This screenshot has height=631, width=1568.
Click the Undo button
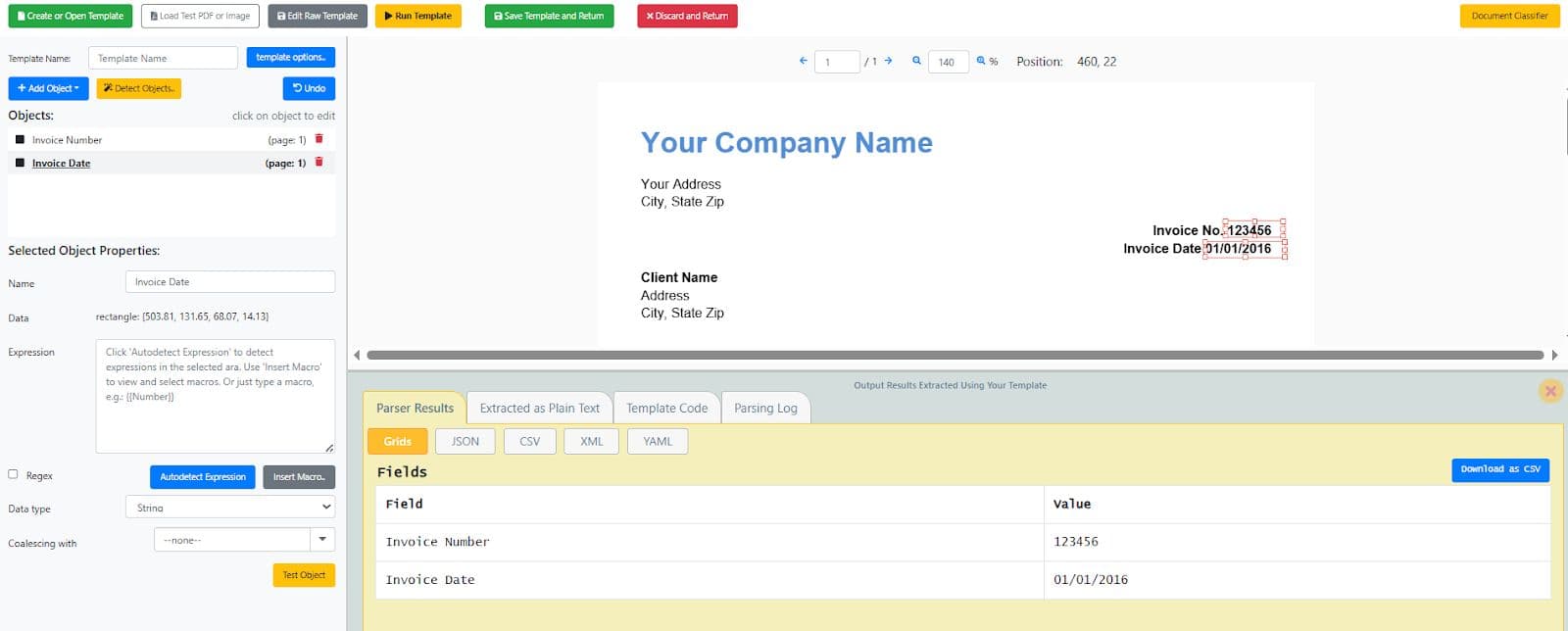tap(309, 88)
